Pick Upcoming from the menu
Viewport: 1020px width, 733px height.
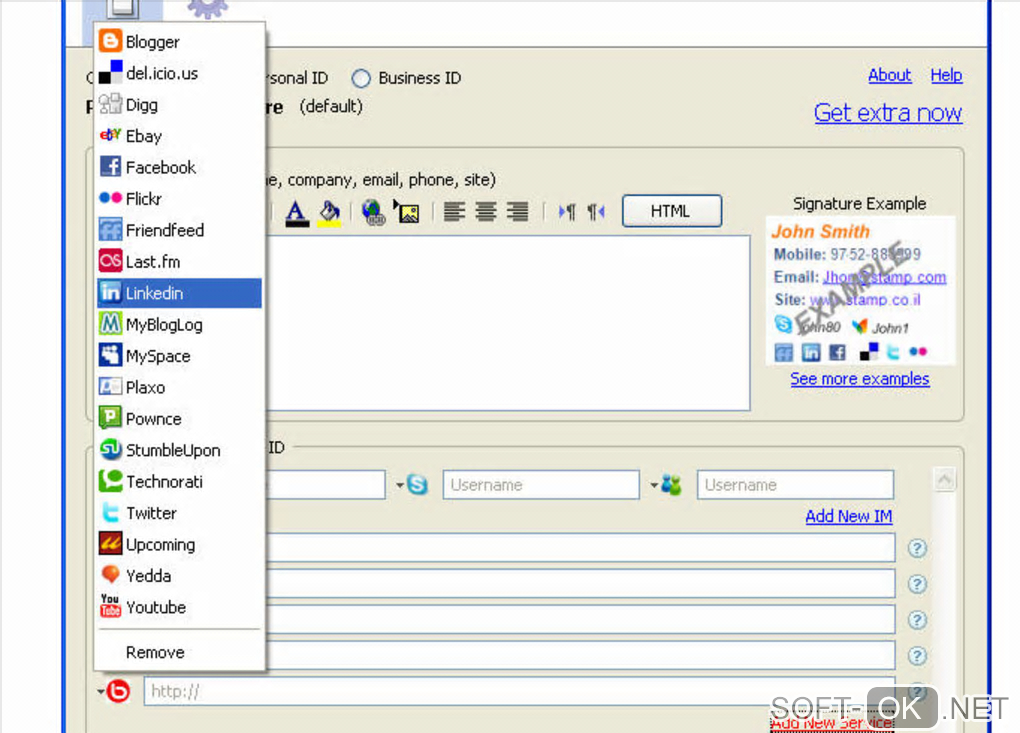[x=179, y=544]
